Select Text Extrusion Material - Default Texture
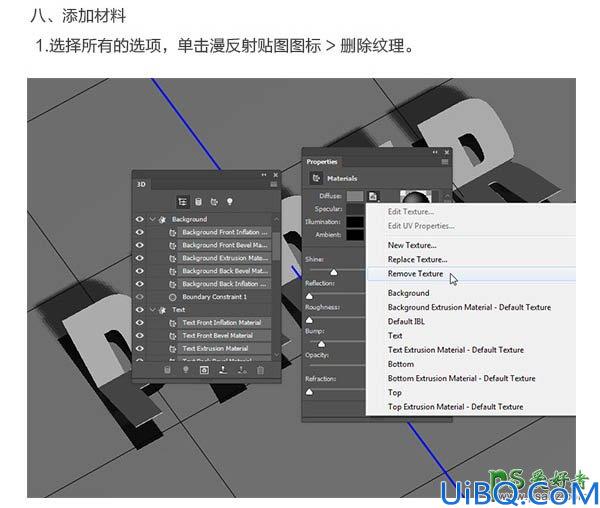The height and width of the screenshot is (508, 600). click(x=456, y=350)
